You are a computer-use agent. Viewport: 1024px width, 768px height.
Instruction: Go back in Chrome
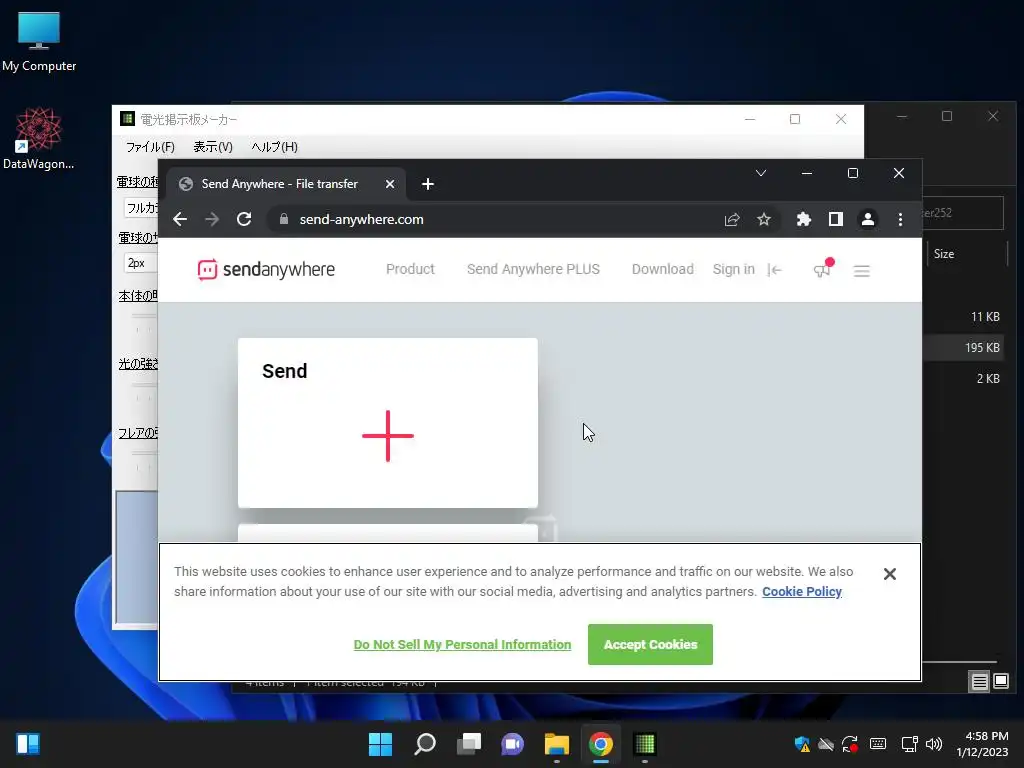(180, 219)
